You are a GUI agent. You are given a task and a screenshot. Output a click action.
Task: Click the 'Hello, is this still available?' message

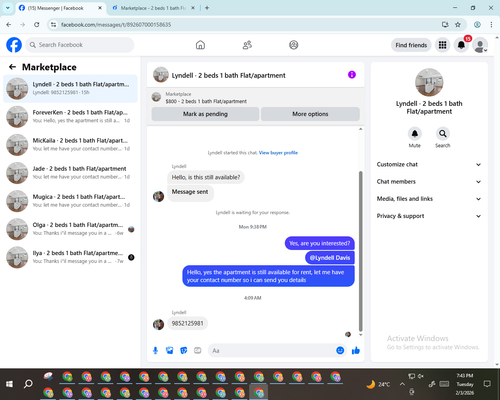tap(206, 177)
